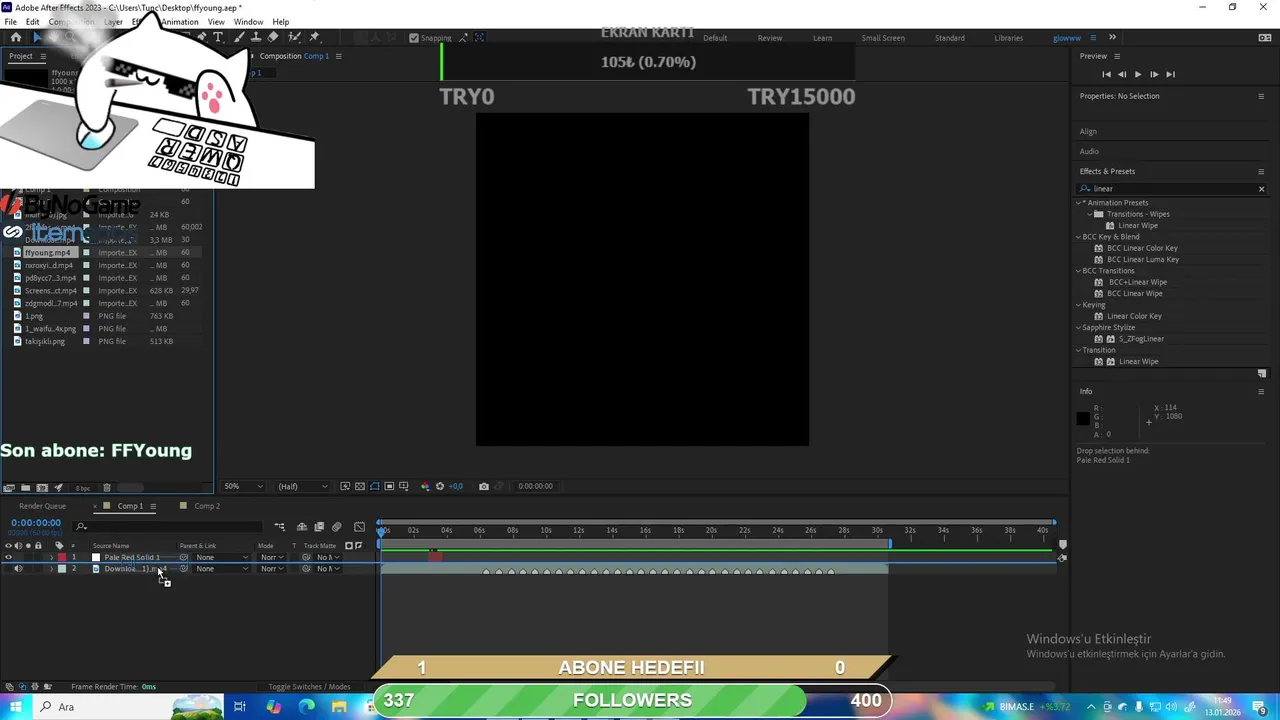Open Parent dropdown for Pale Red Solid 1
Screen dimensions: 1280x720
click(x=222, y=557)
